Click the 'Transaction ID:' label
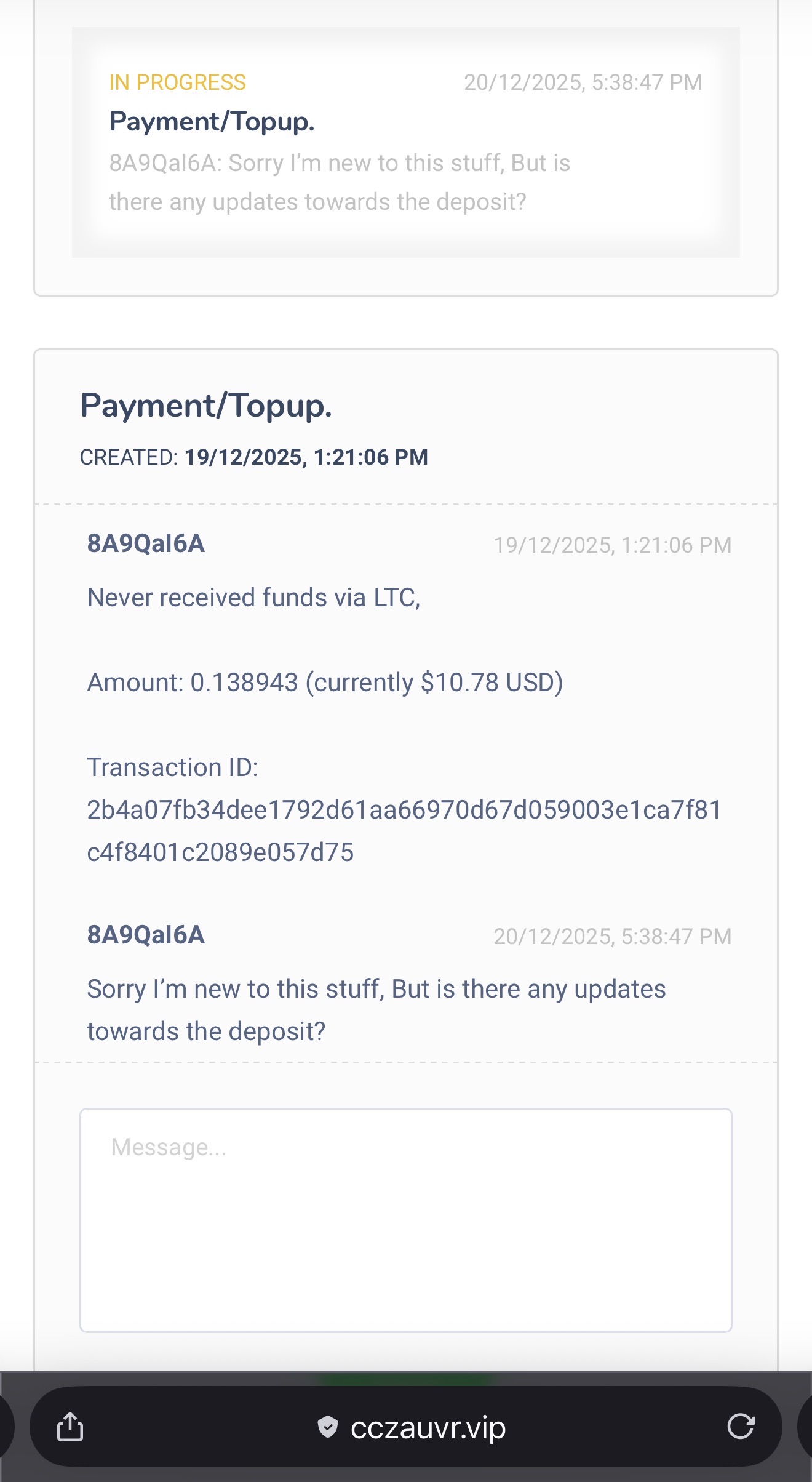This screenshot has width=812, height=1482. [x=173, y=767]
